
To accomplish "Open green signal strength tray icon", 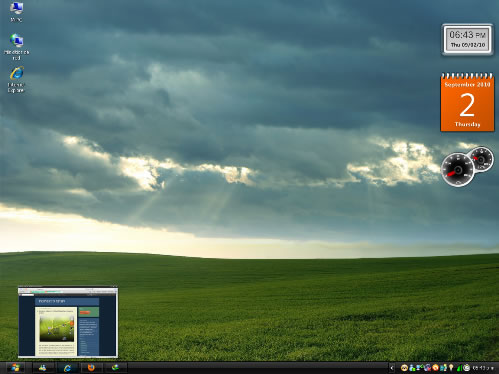I will pyautogui.click(x=460, y=368).
